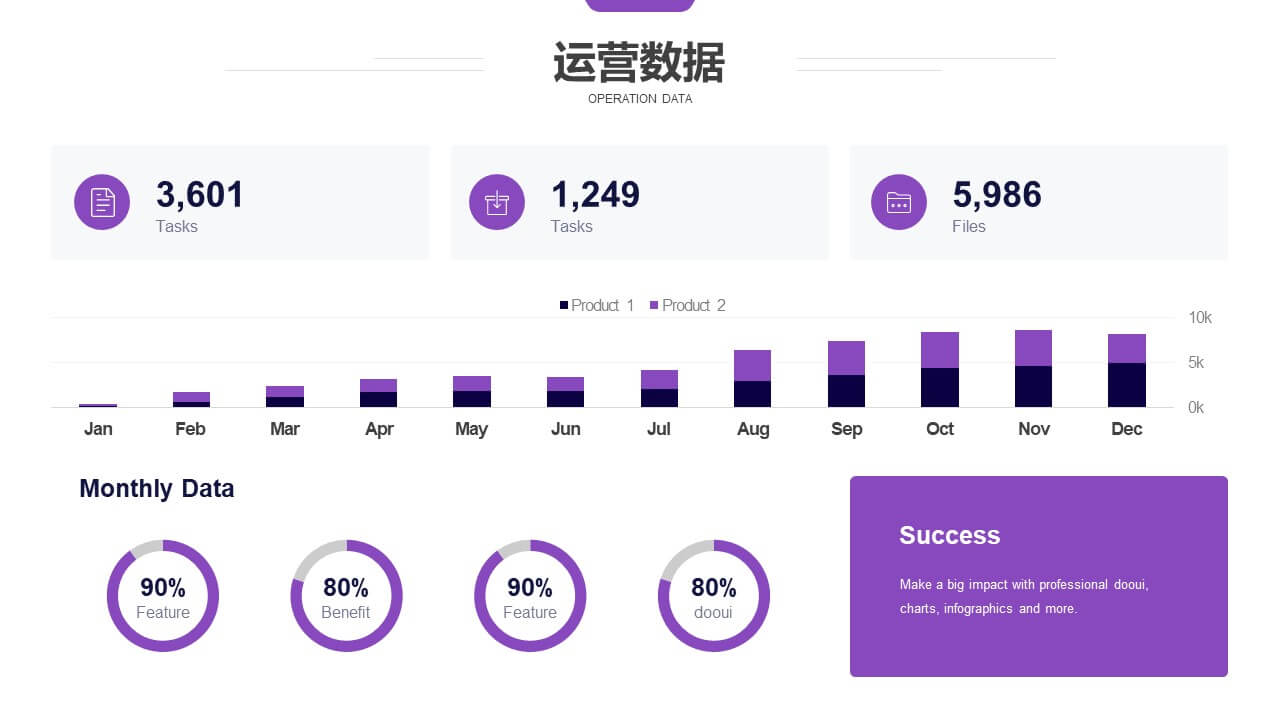Click the Oct stacked bar
Screen dimensions: 1280x720
(x=939, y=371)
